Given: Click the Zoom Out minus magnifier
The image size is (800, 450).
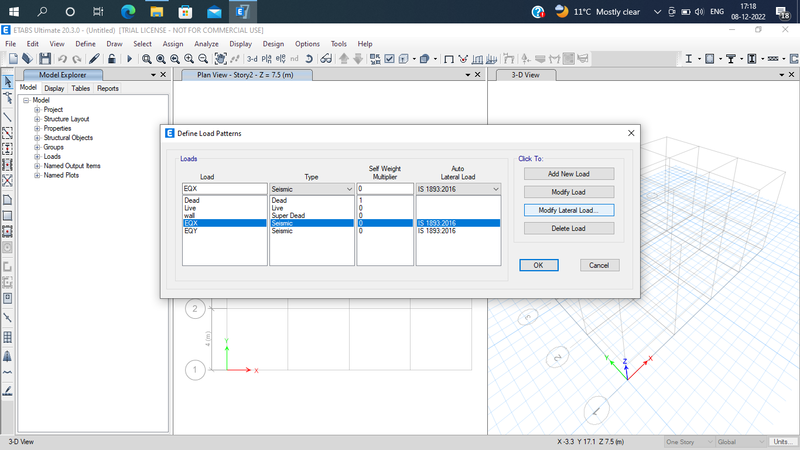Looking at the screenshot, I should click(203, 59).
